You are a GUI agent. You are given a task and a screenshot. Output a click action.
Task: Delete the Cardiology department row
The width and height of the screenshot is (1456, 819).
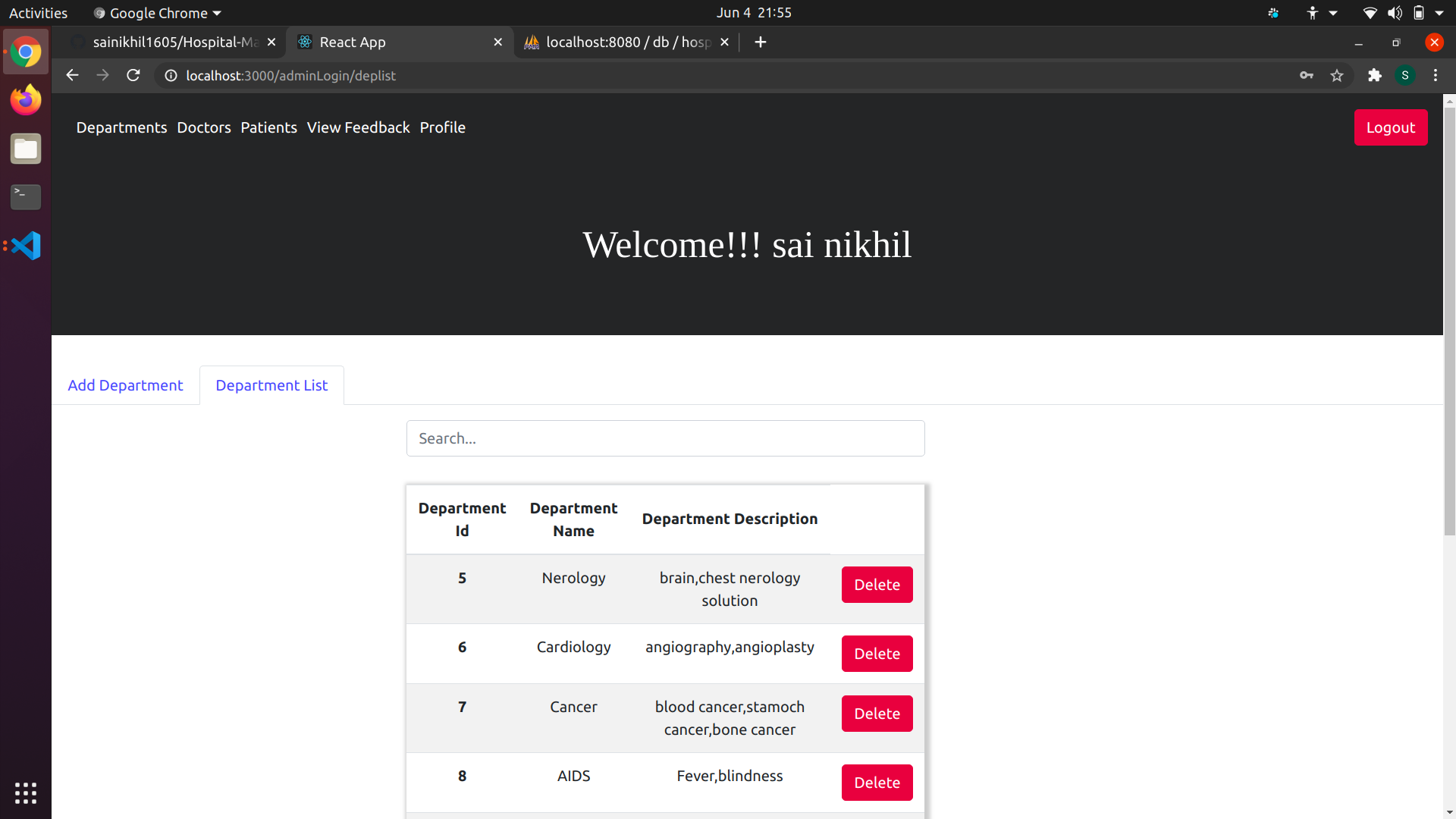tap(877, 654)
